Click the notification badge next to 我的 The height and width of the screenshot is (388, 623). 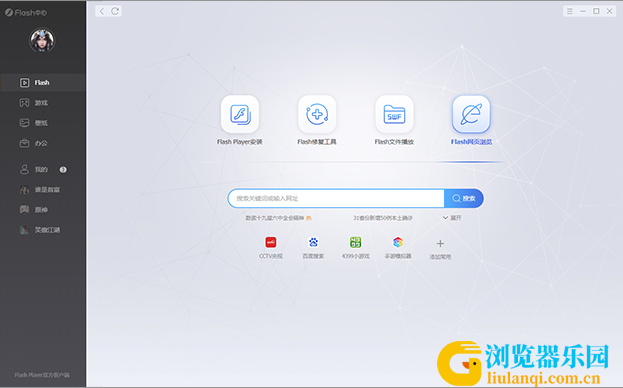coord(63,170)
